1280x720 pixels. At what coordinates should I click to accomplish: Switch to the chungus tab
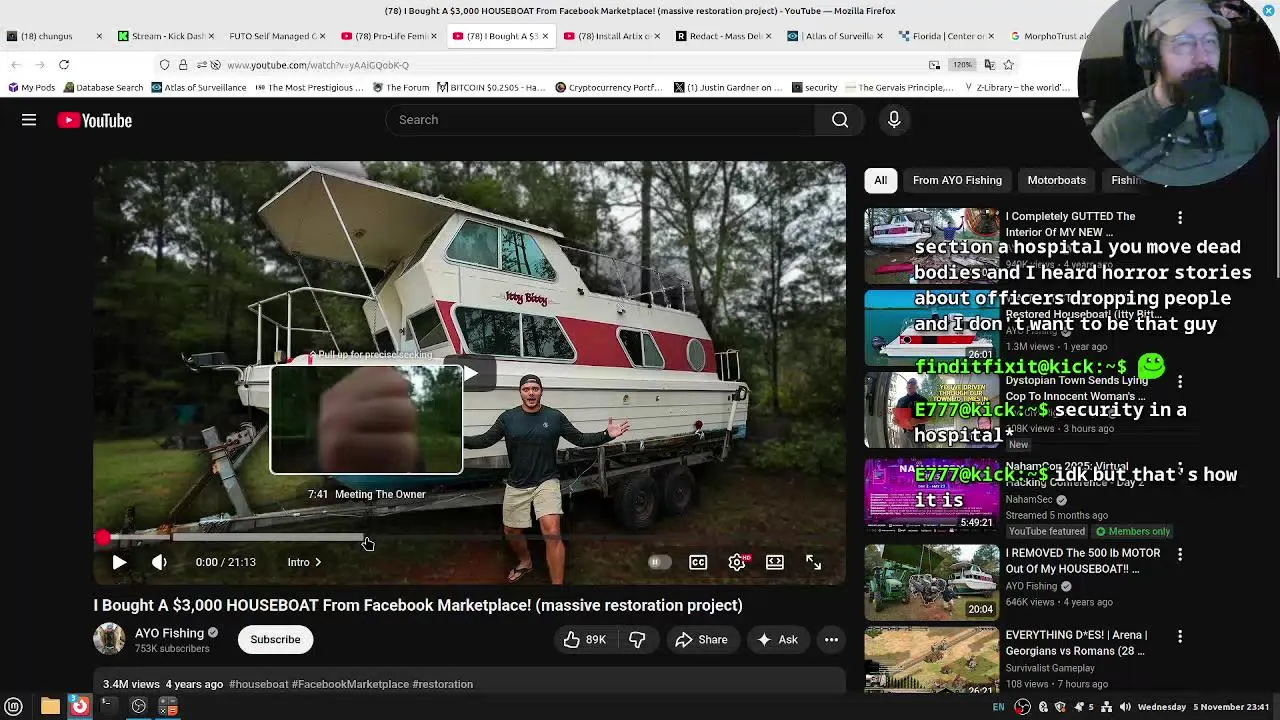(48, 36)
